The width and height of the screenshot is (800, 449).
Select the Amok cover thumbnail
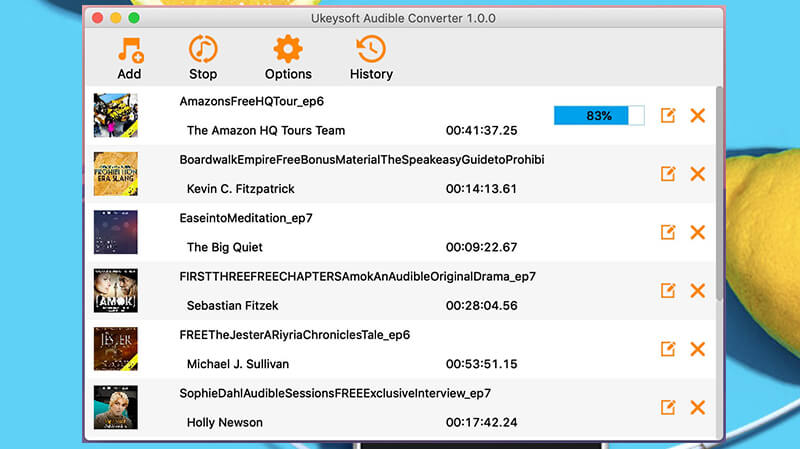click(115, 290)
